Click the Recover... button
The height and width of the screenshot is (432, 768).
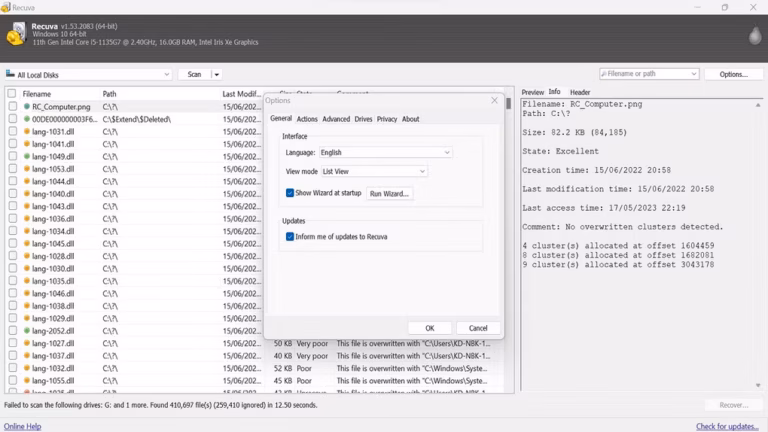[734, 405]
